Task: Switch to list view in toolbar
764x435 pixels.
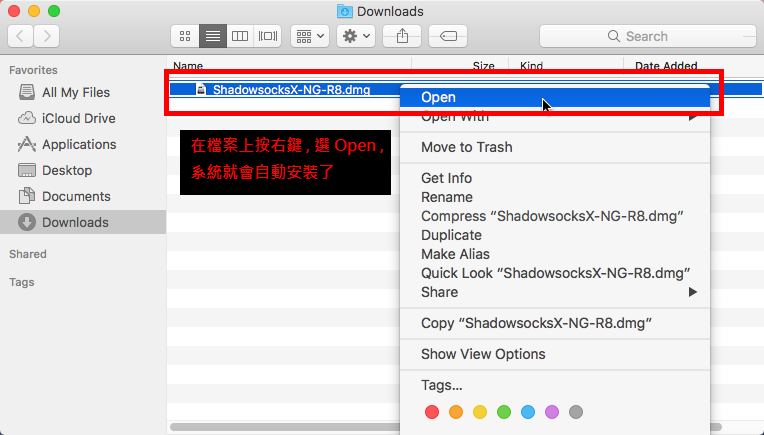Action: [212, 36]
